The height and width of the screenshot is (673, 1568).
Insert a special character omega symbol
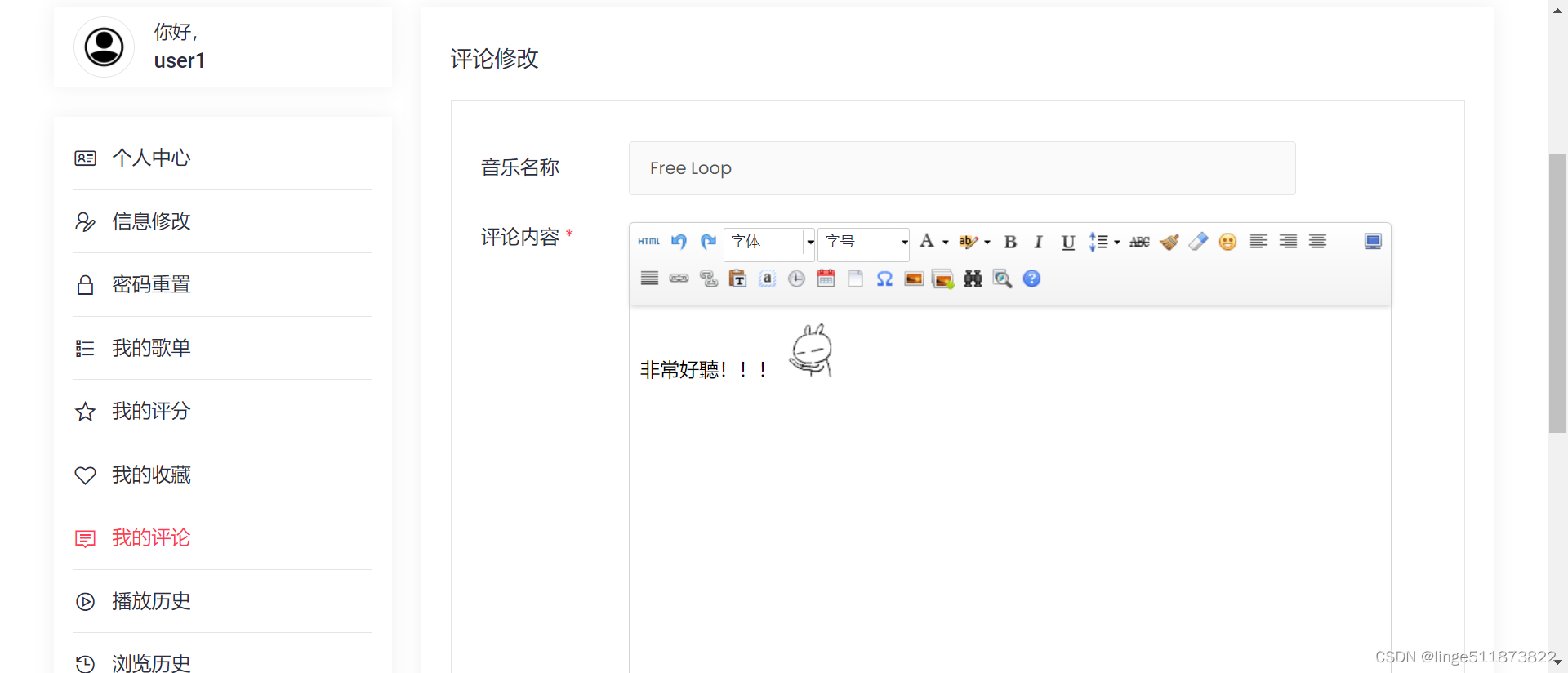coord(884,279)
